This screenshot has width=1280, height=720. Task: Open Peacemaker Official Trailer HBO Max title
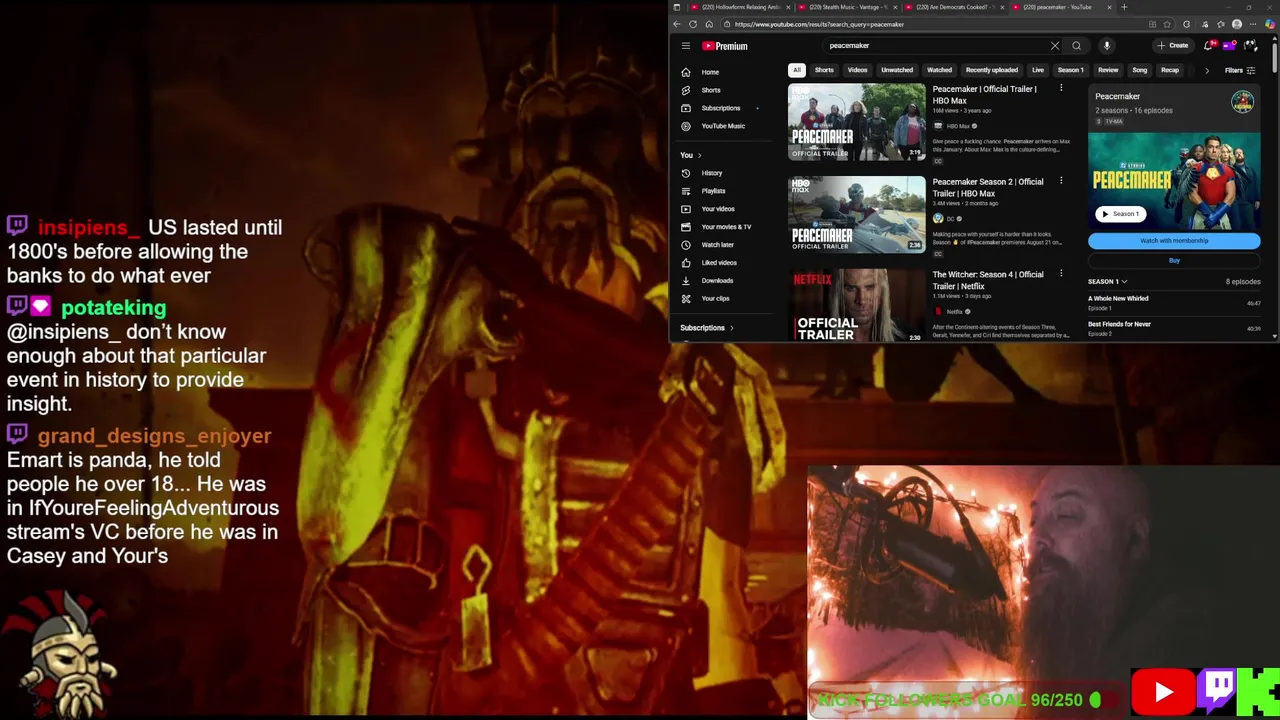pyautogui.click(x=984, y=95)
